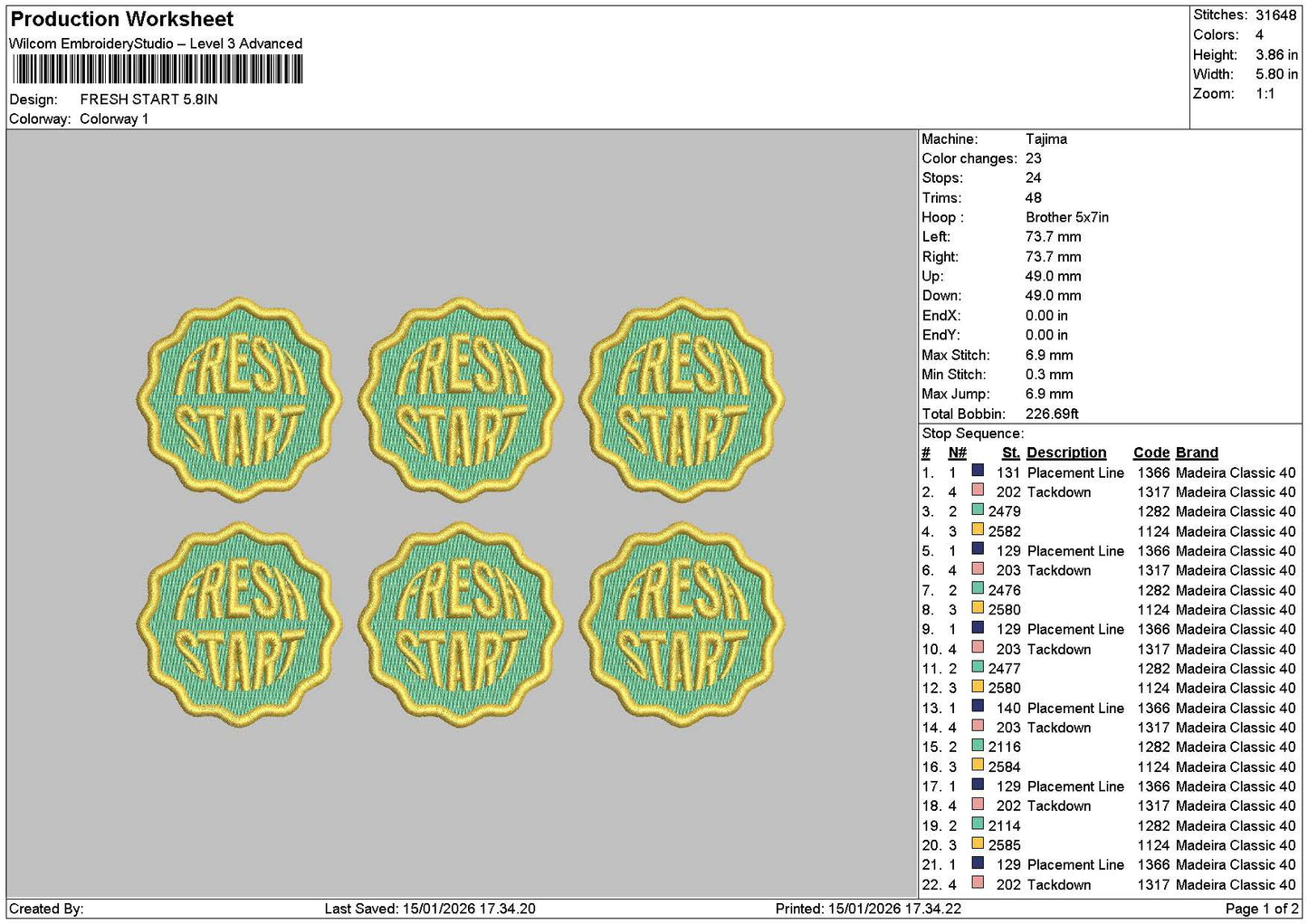The width and height of the screenshot is (1308, 924).
Task: Click the green swatch beside stitch count 2114
Action: [978, 824]
